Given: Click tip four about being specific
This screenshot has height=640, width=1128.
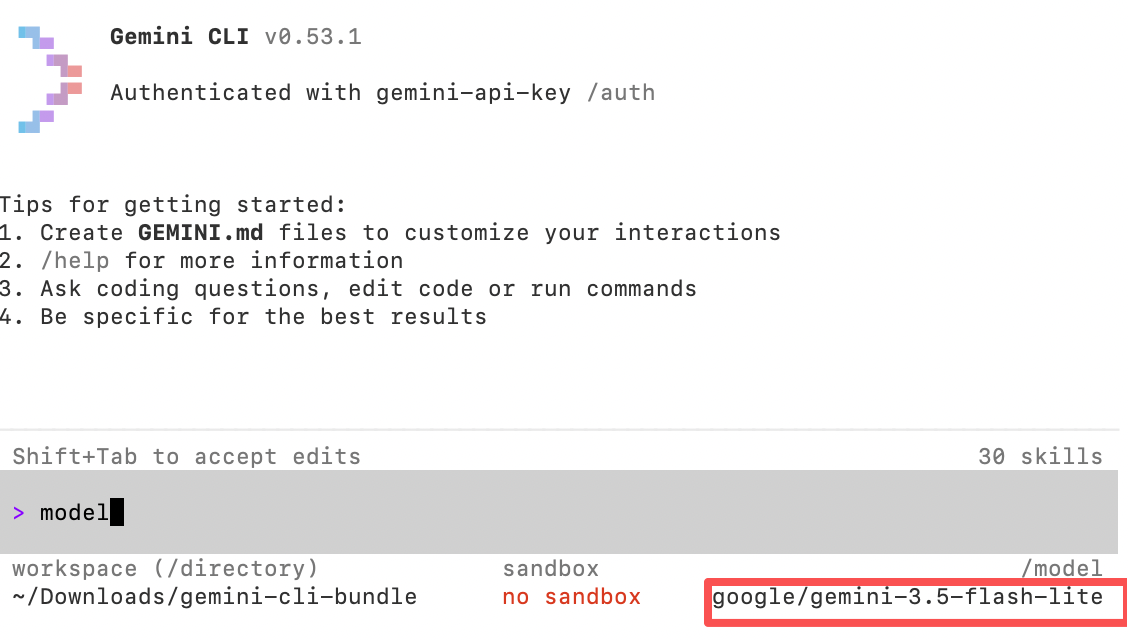Looking at the screenshot, I should pyautogui.click(x=243, y=317).
